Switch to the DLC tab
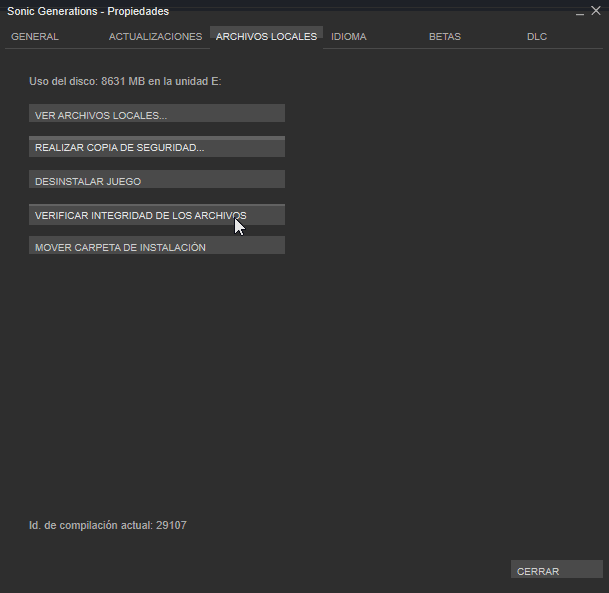Screen dimensions: 609x593 537,37
